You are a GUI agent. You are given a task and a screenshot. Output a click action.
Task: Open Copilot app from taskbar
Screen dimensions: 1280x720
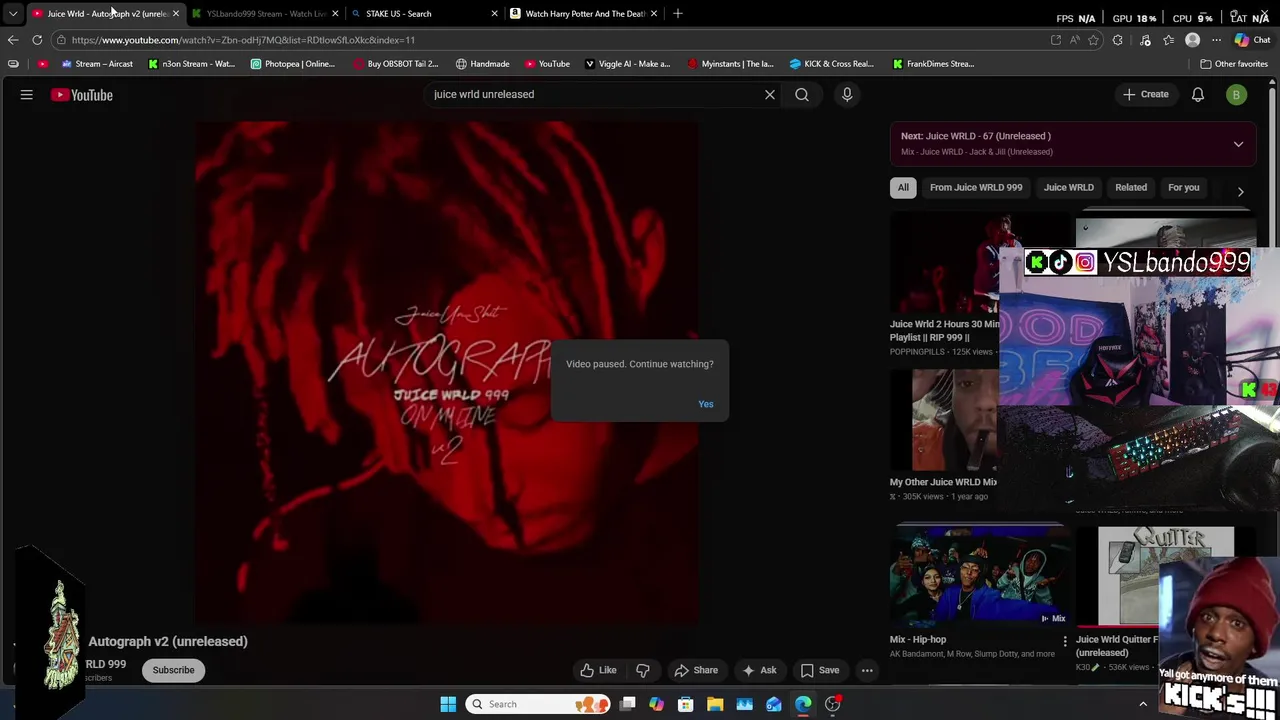point(657,704)
